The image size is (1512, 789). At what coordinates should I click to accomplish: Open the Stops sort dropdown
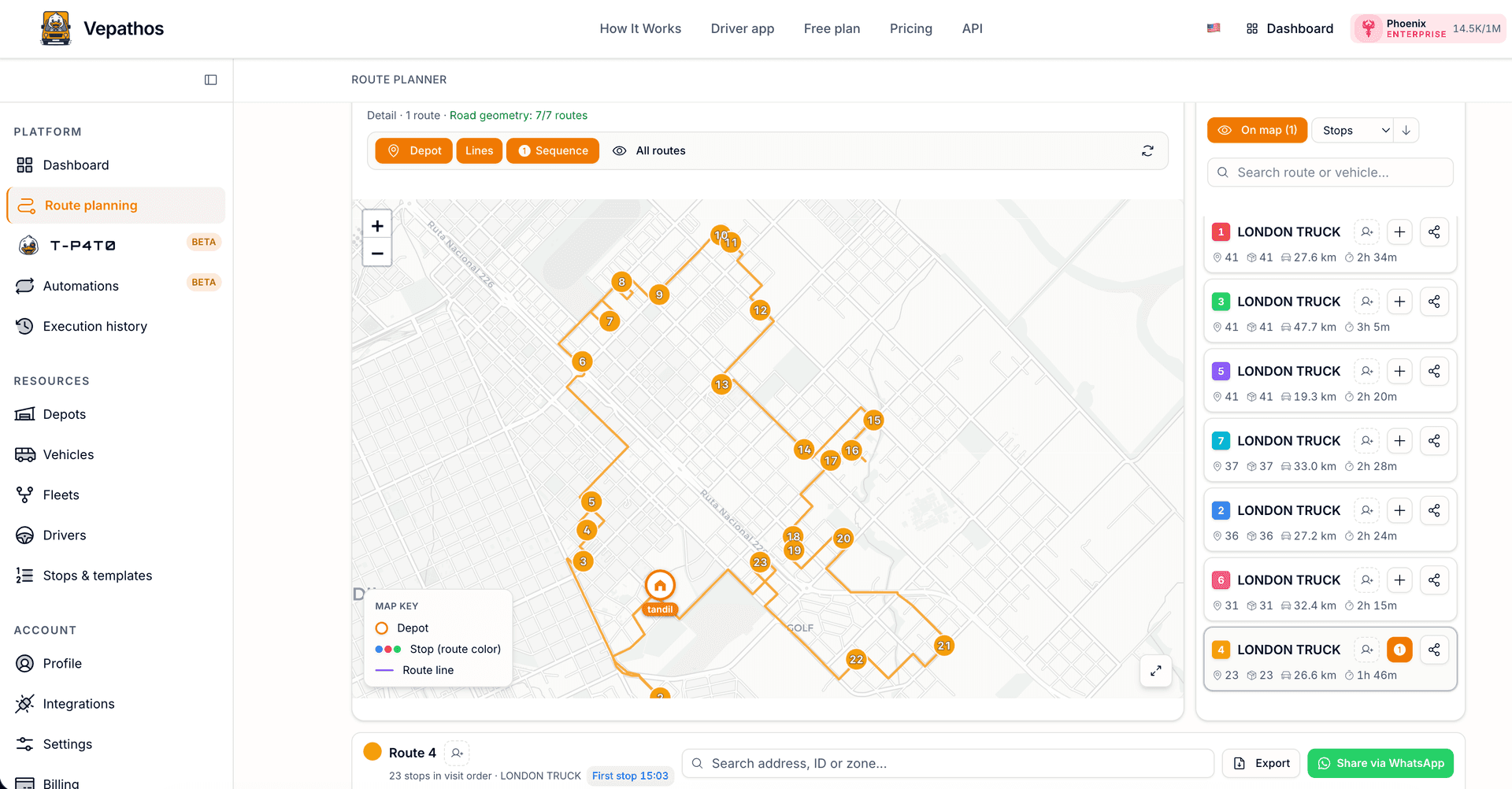coord(1352,130)
